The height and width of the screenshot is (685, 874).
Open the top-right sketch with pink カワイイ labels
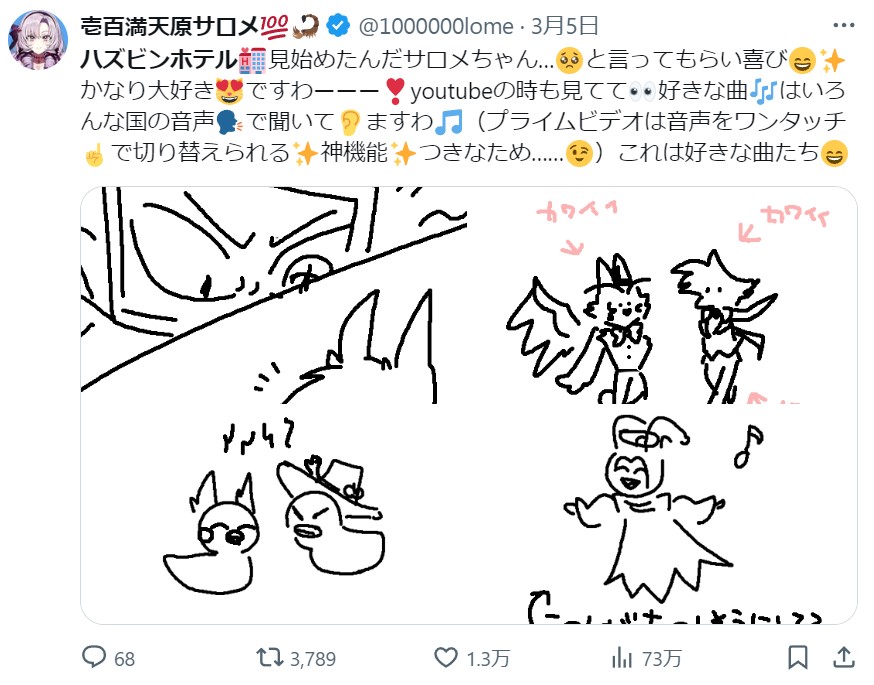tap(664, 295)
